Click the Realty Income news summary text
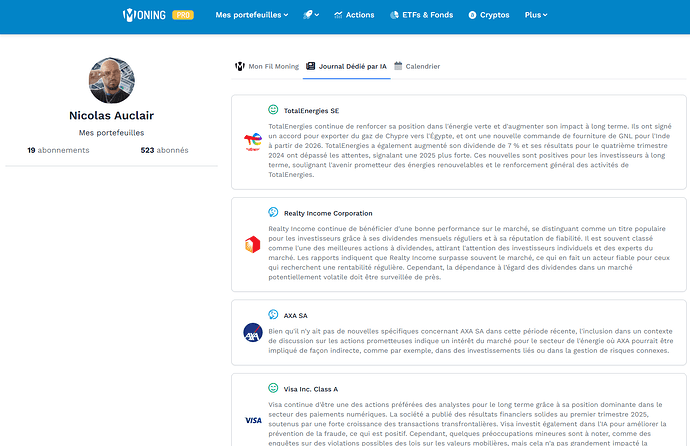 [x=469, y=253]
